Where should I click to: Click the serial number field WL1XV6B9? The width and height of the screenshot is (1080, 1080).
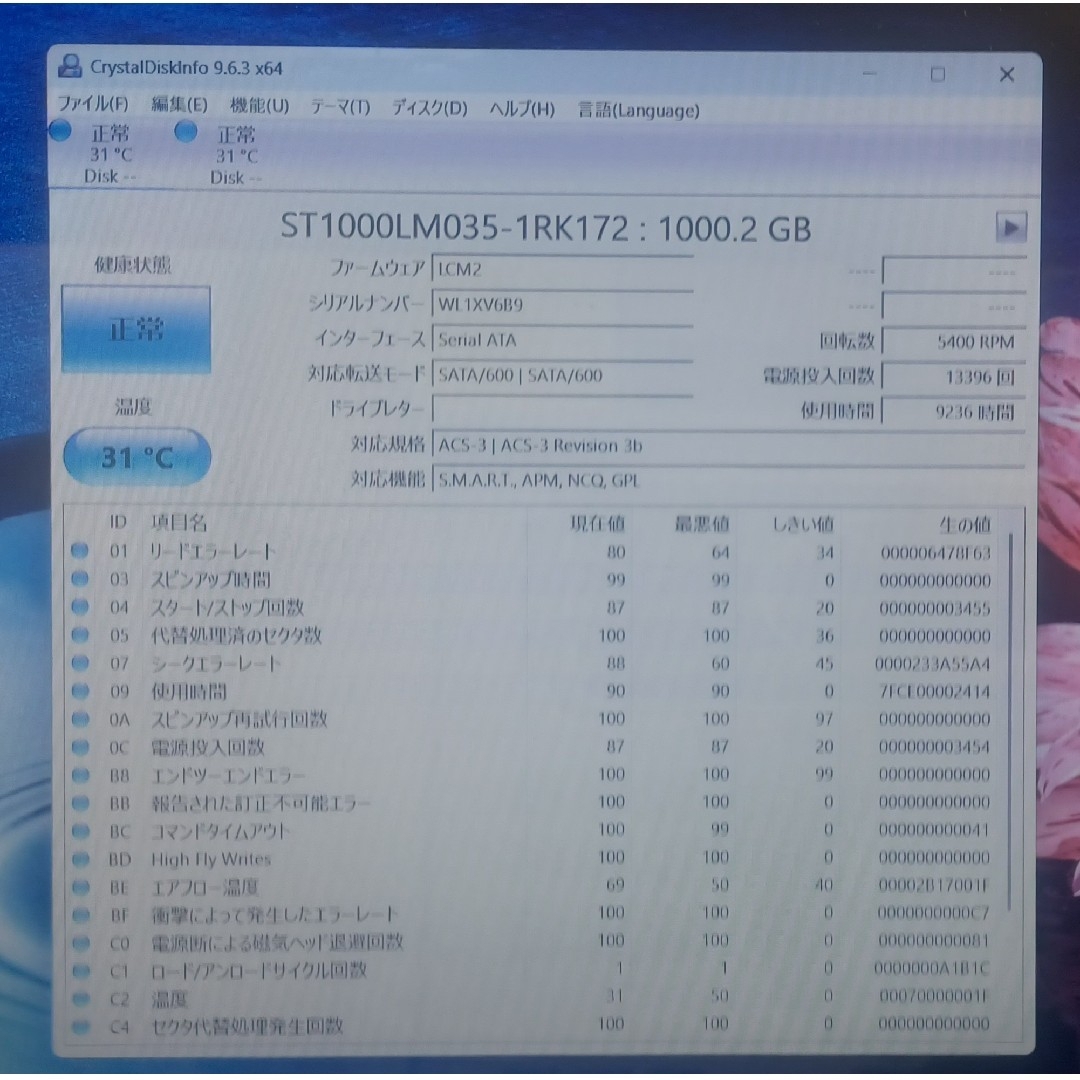coord(562,304)
